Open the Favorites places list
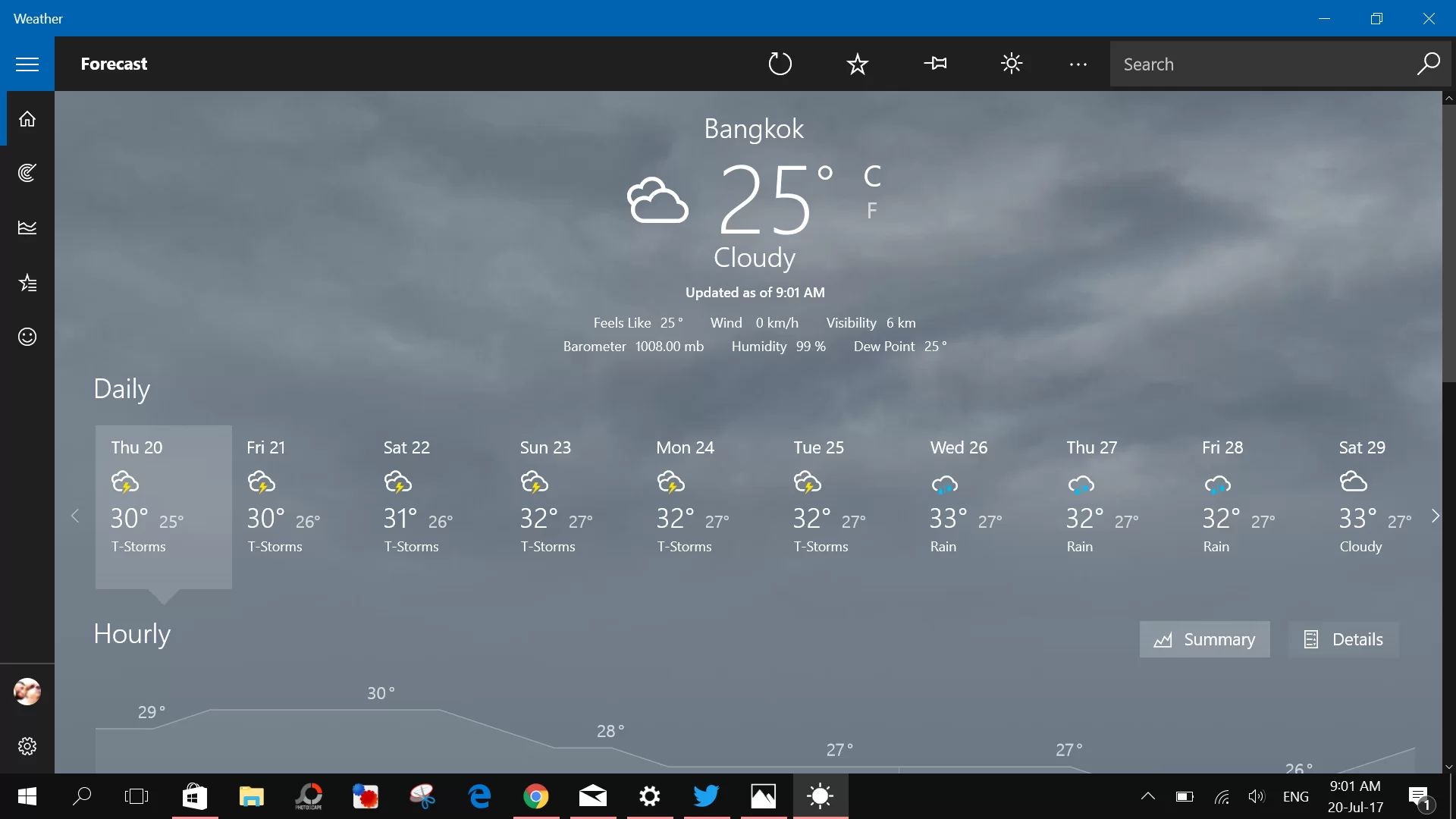Screen dimensions: 1456x819 pyautogui.click(x=27, y=283)
